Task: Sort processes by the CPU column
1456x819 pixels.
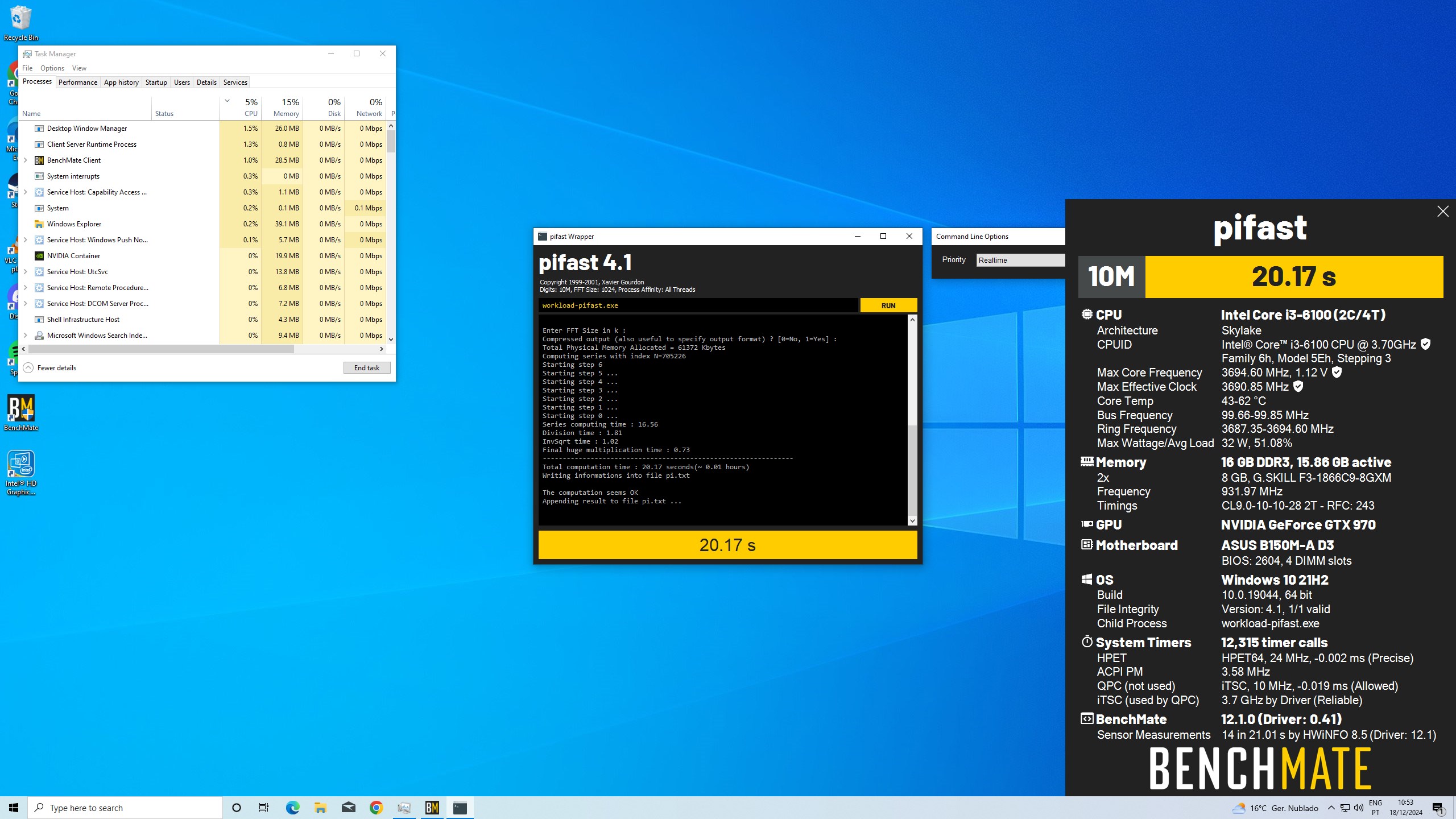Action: (x=241, y=107)
